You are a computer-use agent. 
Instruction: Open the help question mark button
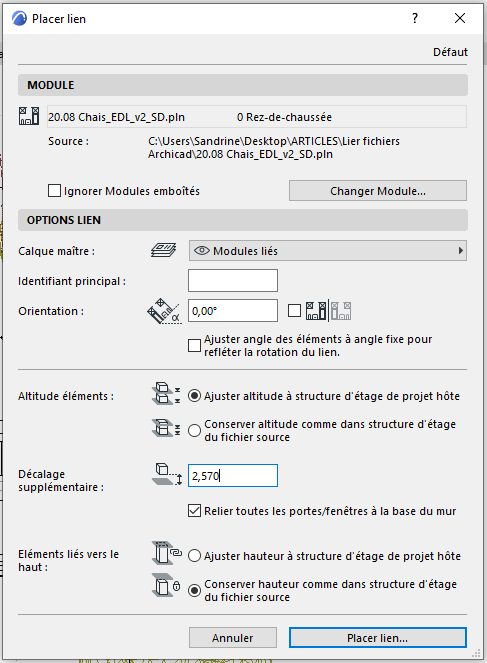[x=415, y=18]
